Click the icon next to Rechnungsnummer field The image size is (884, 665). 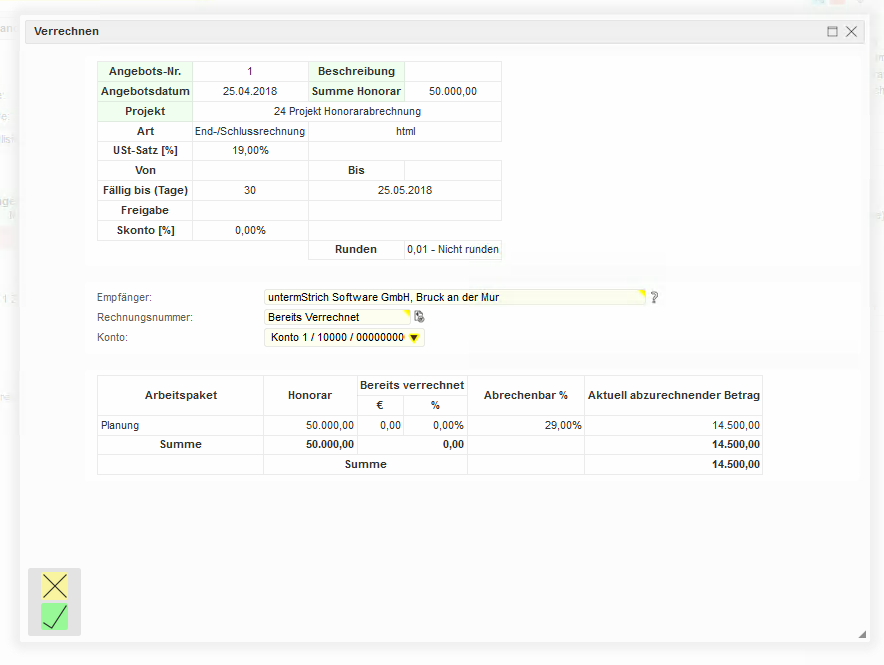click(x=420, y=317)
